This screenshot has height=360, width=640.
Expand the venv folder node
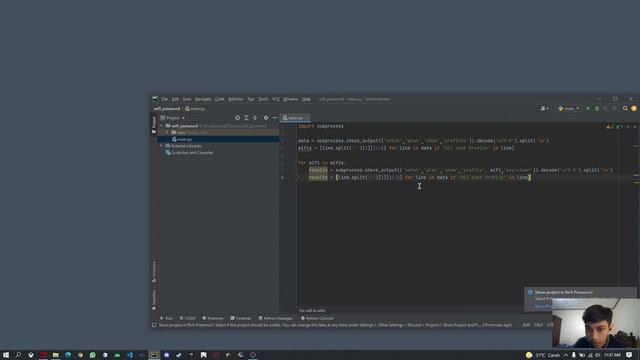click(x=167, y=133)
